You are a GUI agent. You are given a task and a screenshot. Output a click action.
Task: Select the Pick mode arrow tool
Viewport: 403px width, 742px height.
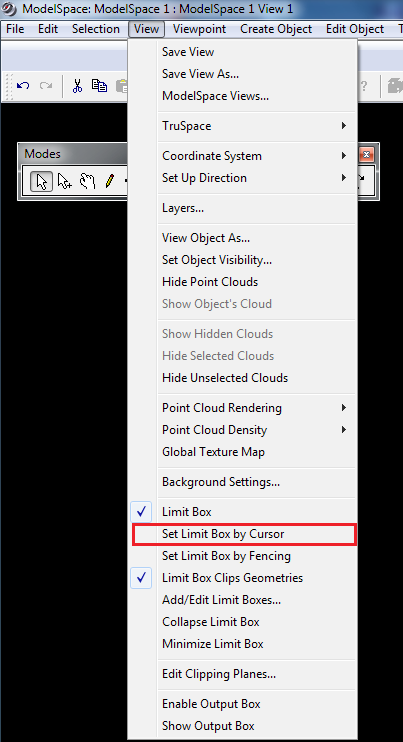click(42, 181)
